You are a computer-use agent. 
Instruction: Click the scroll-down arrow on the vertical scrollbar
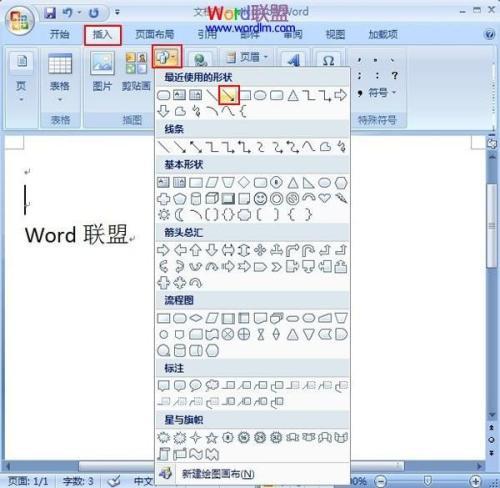tap(492, 415)
